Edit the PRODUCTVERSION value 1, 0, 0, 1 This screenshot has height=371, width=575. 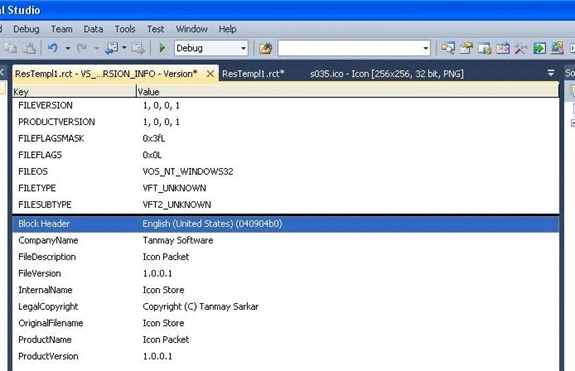click(x=161, y=122)
